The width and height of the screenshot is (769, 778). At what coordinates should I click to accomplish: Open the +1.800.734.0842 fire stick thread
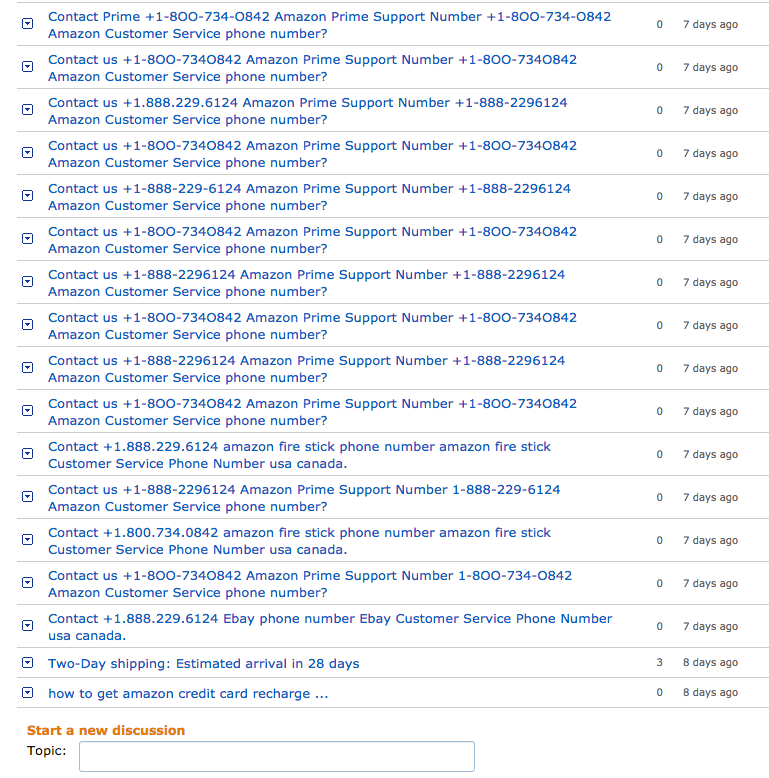(x=299, y=541)
